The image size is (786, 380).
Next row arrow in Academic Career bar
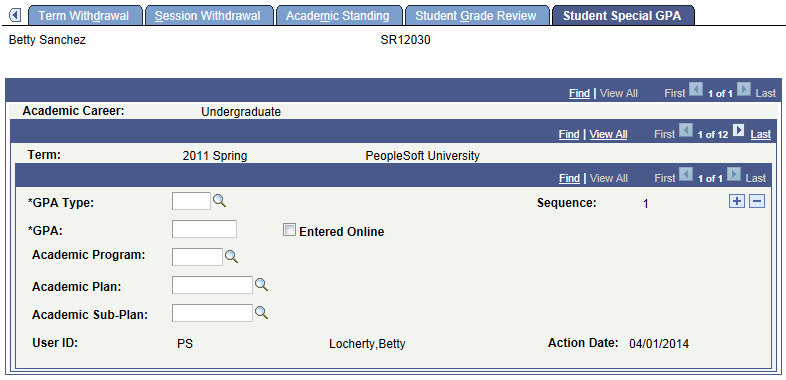click(x=745, y=90)
